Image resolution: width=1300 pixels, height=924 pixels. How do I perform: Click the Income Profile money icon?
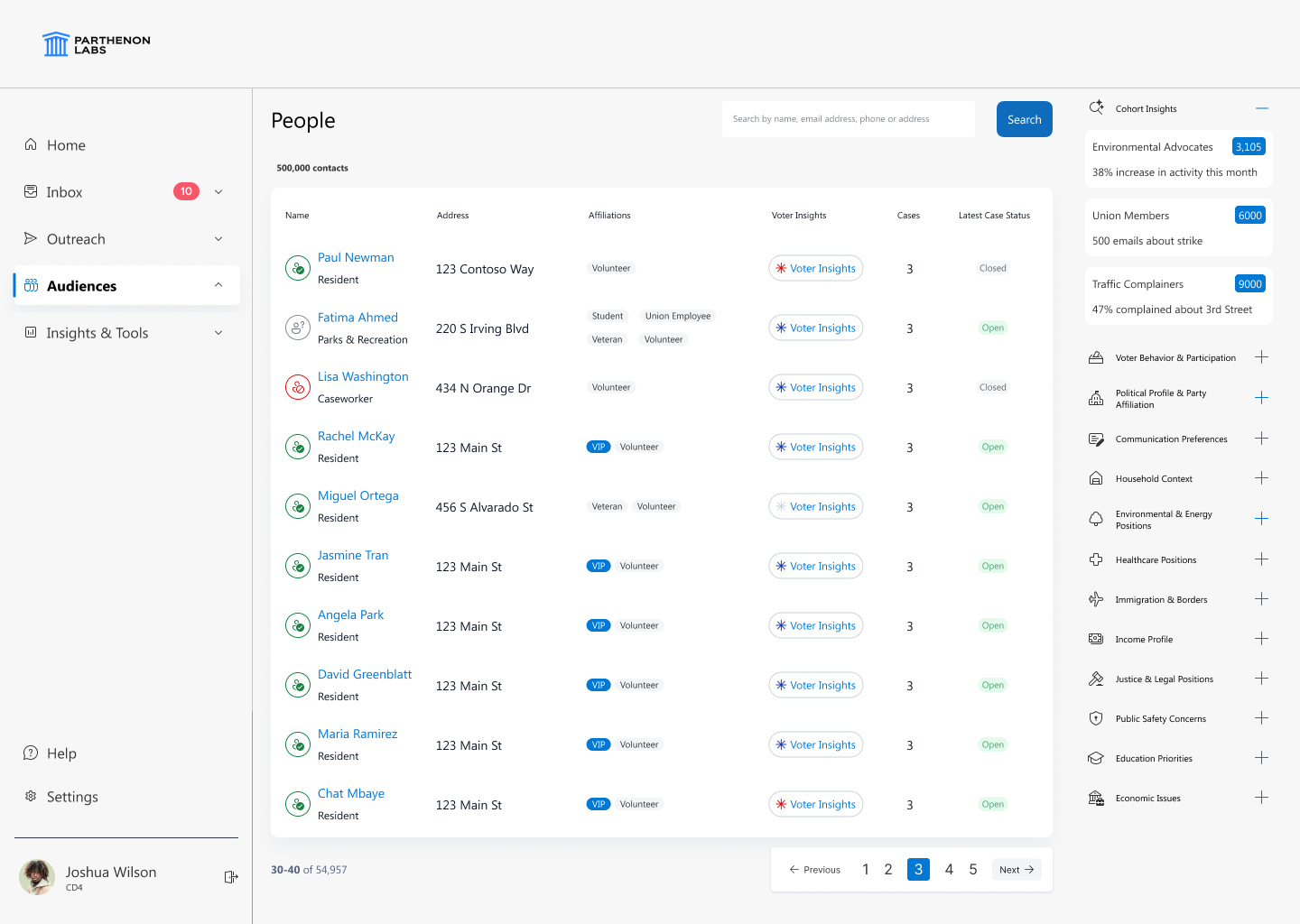click(x=1096, y=639)
